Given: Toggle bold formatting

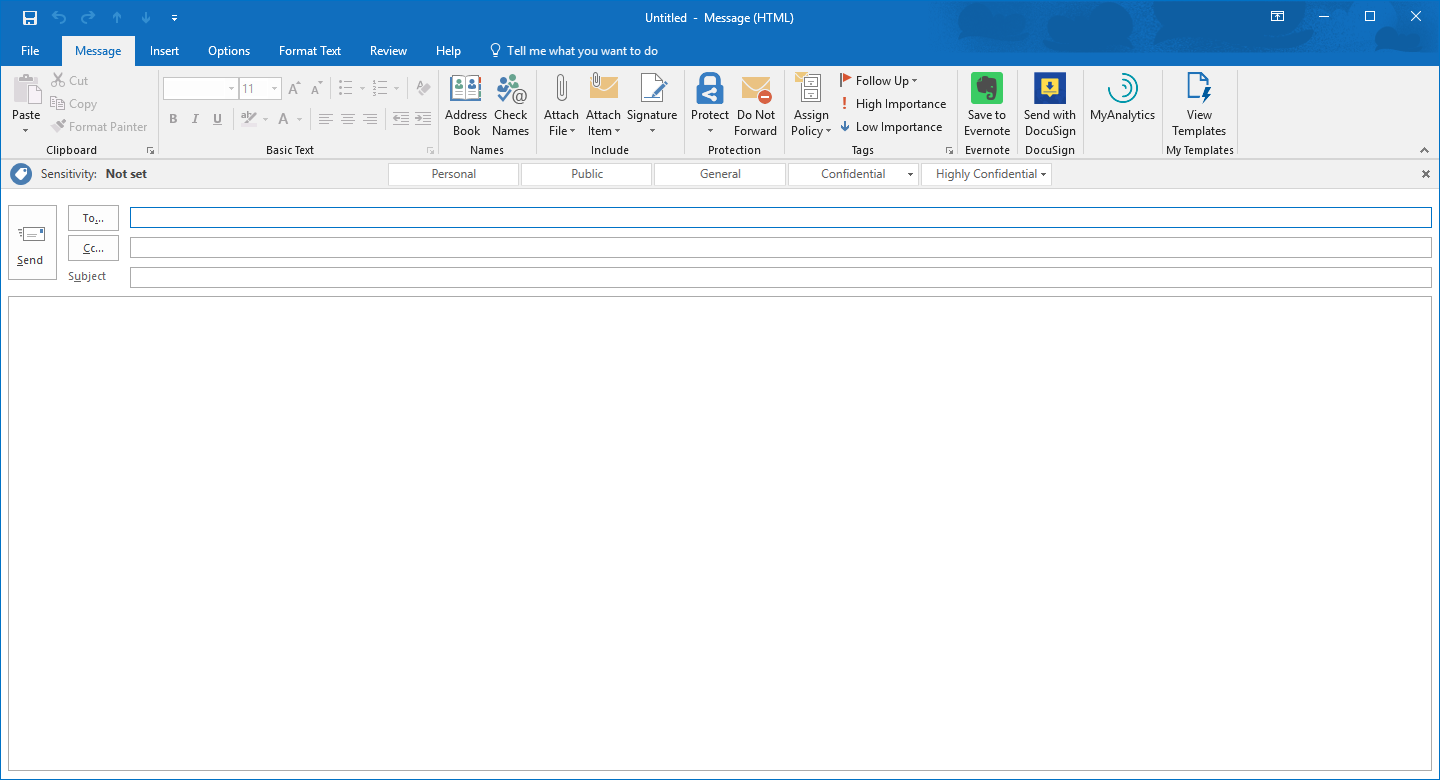Looking at the screenshot, I should coord(172,118).
